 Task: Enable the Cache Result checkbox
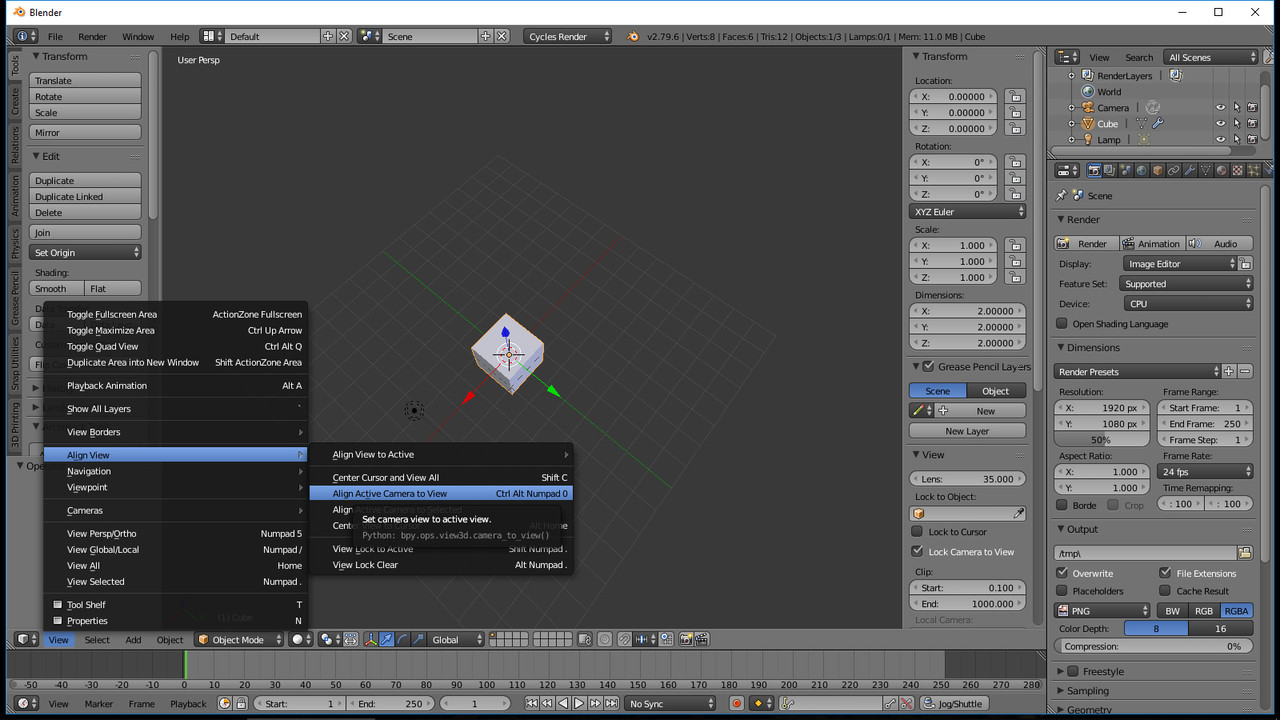1165,591
